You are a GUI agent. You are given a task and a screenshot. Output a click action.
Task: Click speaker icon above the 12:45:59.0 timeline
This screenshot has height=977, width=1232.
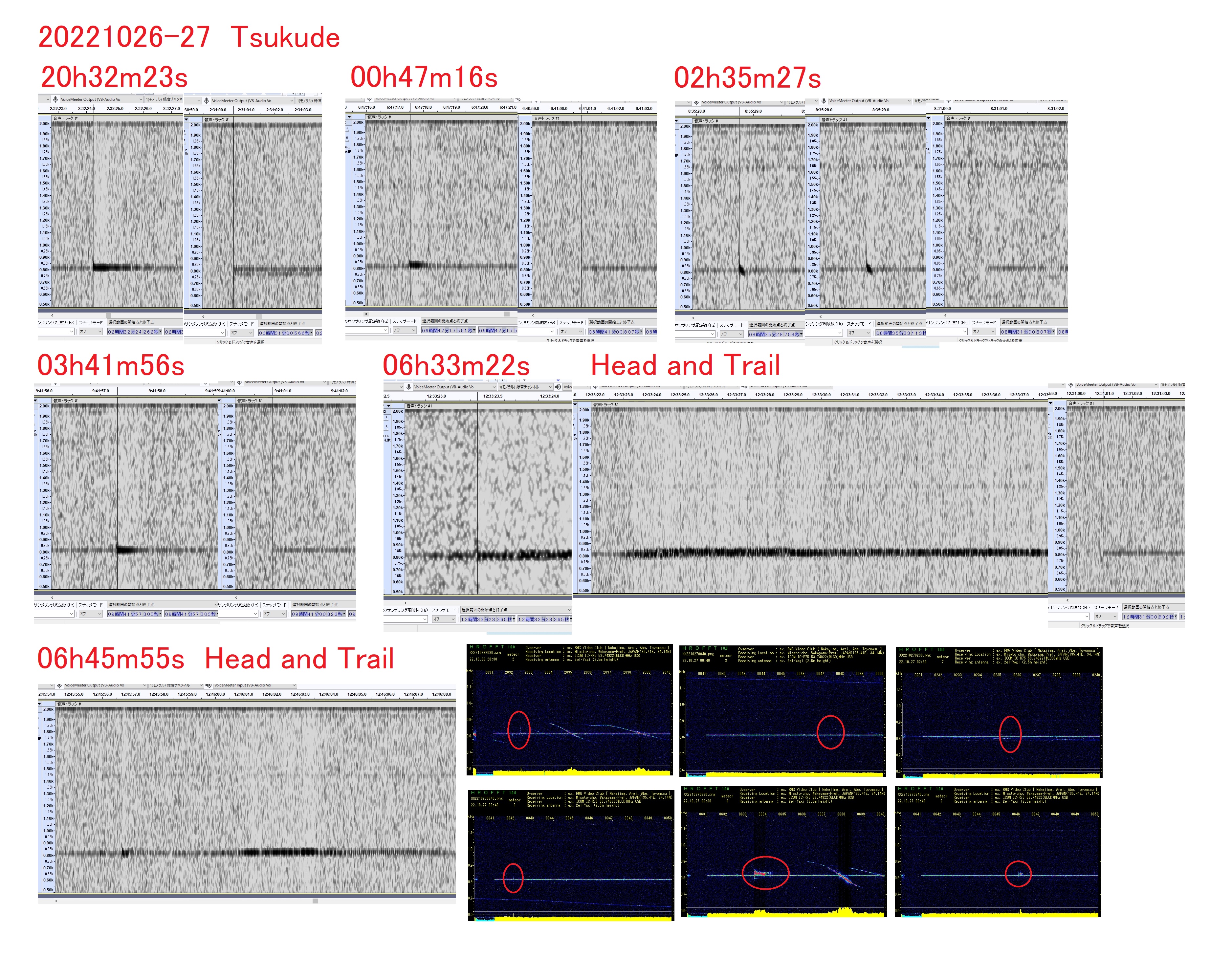(209, 685)
